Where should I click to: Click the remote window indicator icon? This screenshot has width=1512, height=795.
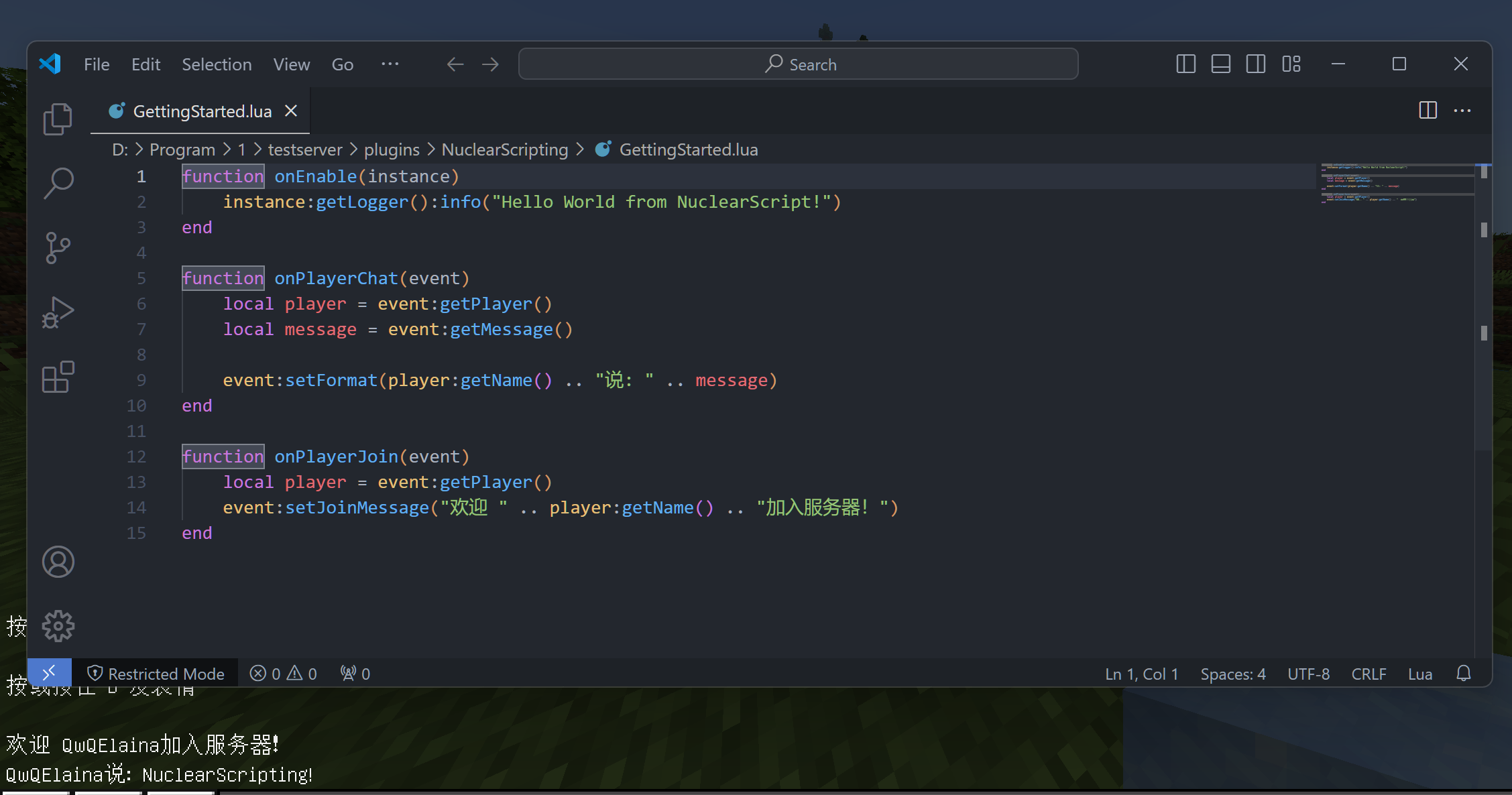(50, 673)
